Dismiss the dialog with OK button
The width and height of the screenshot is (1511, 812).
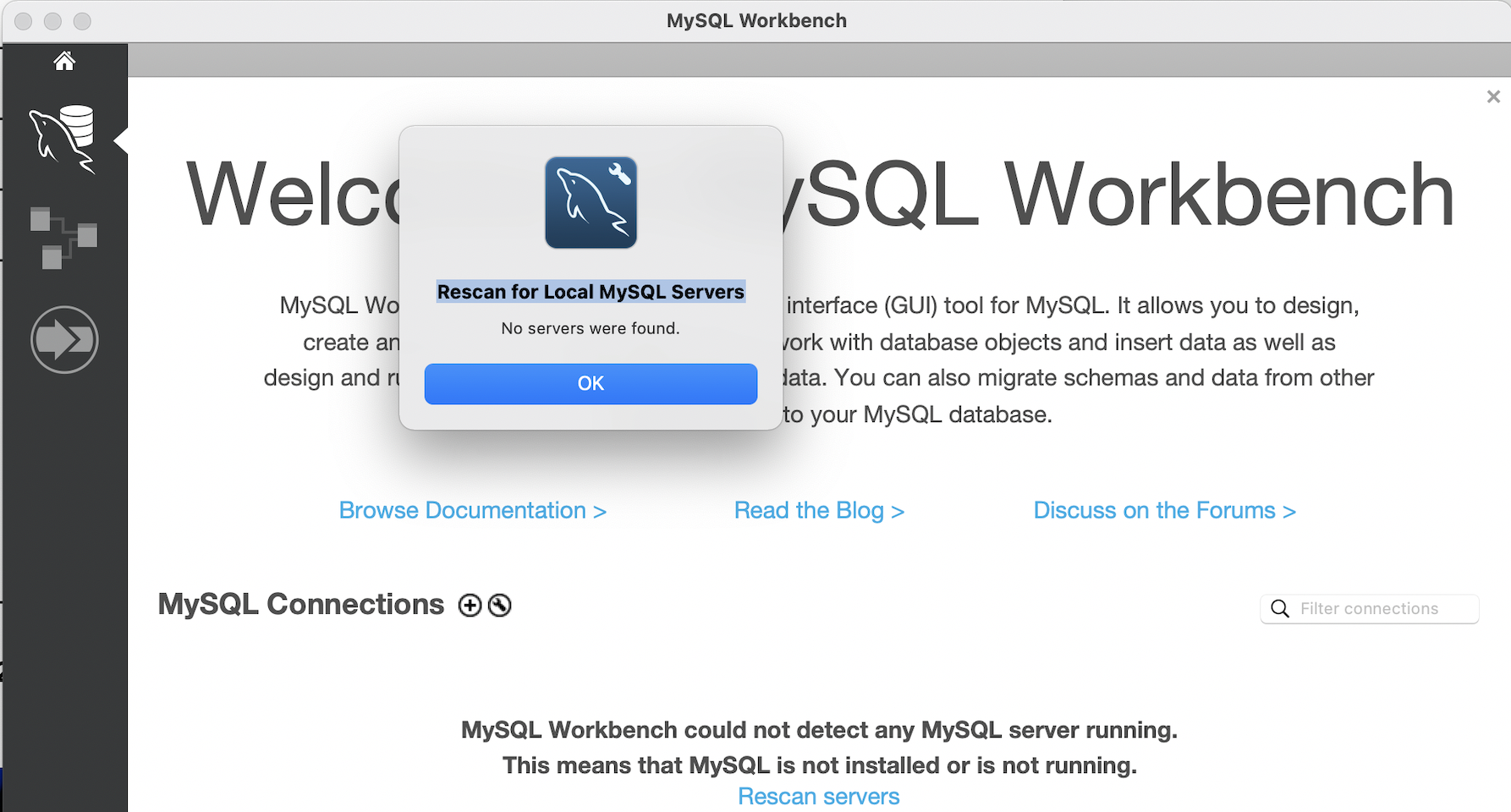[591, 384]
